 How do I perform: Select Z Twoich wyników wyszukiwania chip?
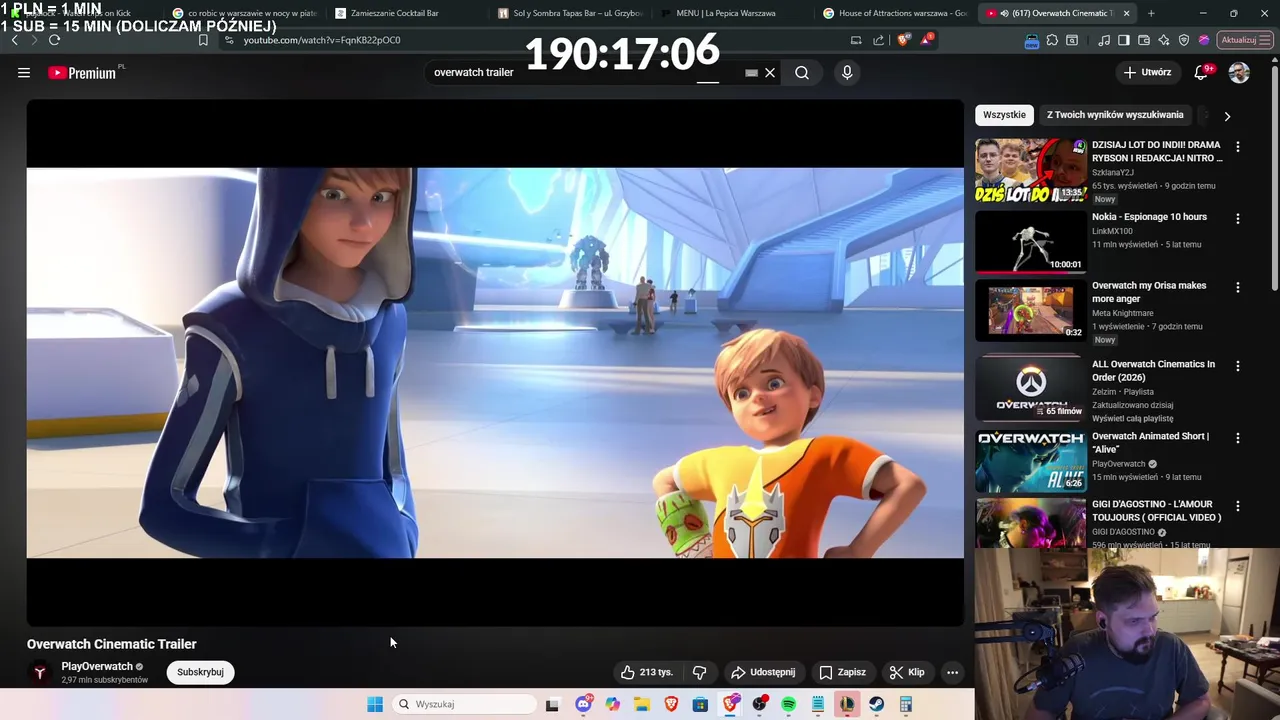(1115, 115)
